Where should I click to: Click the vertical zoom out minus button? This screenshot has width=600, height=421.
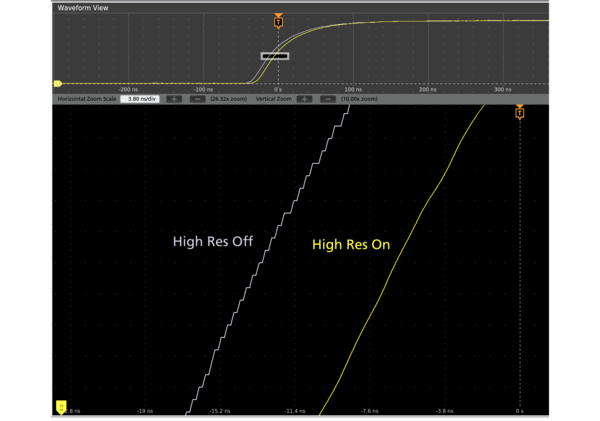point(327,99)
